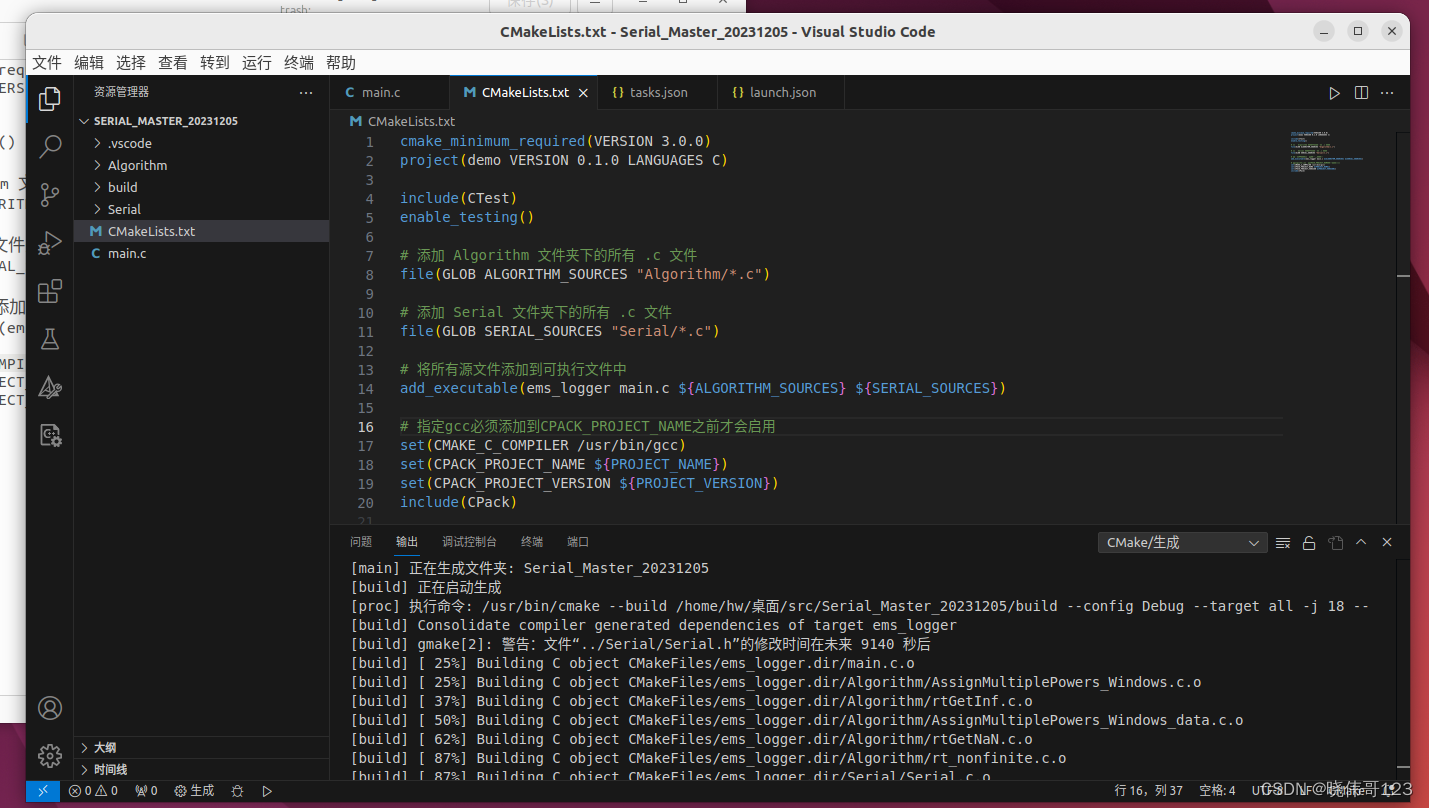Open the Explorer view in activity bar
Image resolution: width=1429 pixels, height=808 pixels.
[50, 98]
